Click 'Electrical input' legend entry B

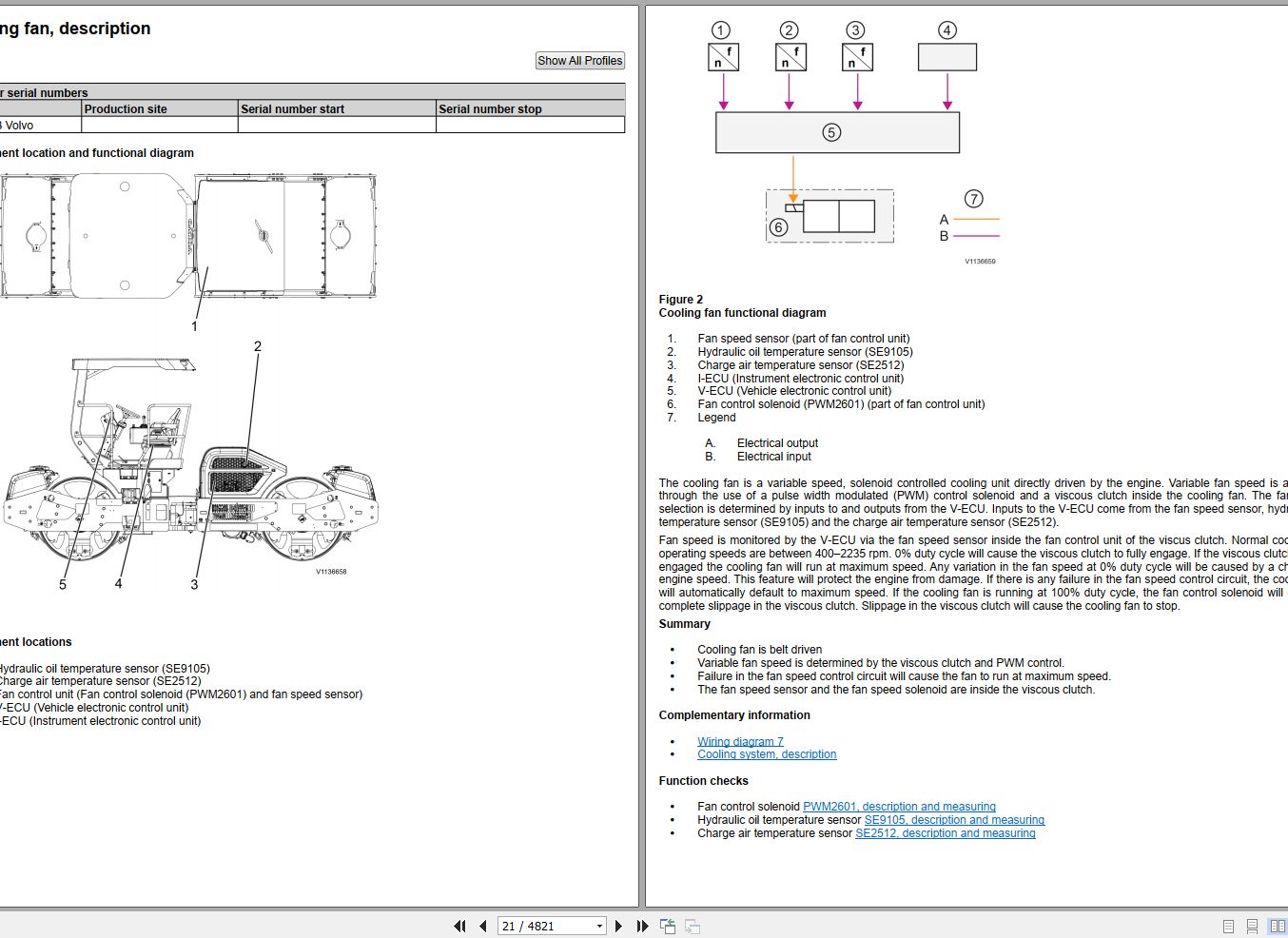[x=774, y=457]
